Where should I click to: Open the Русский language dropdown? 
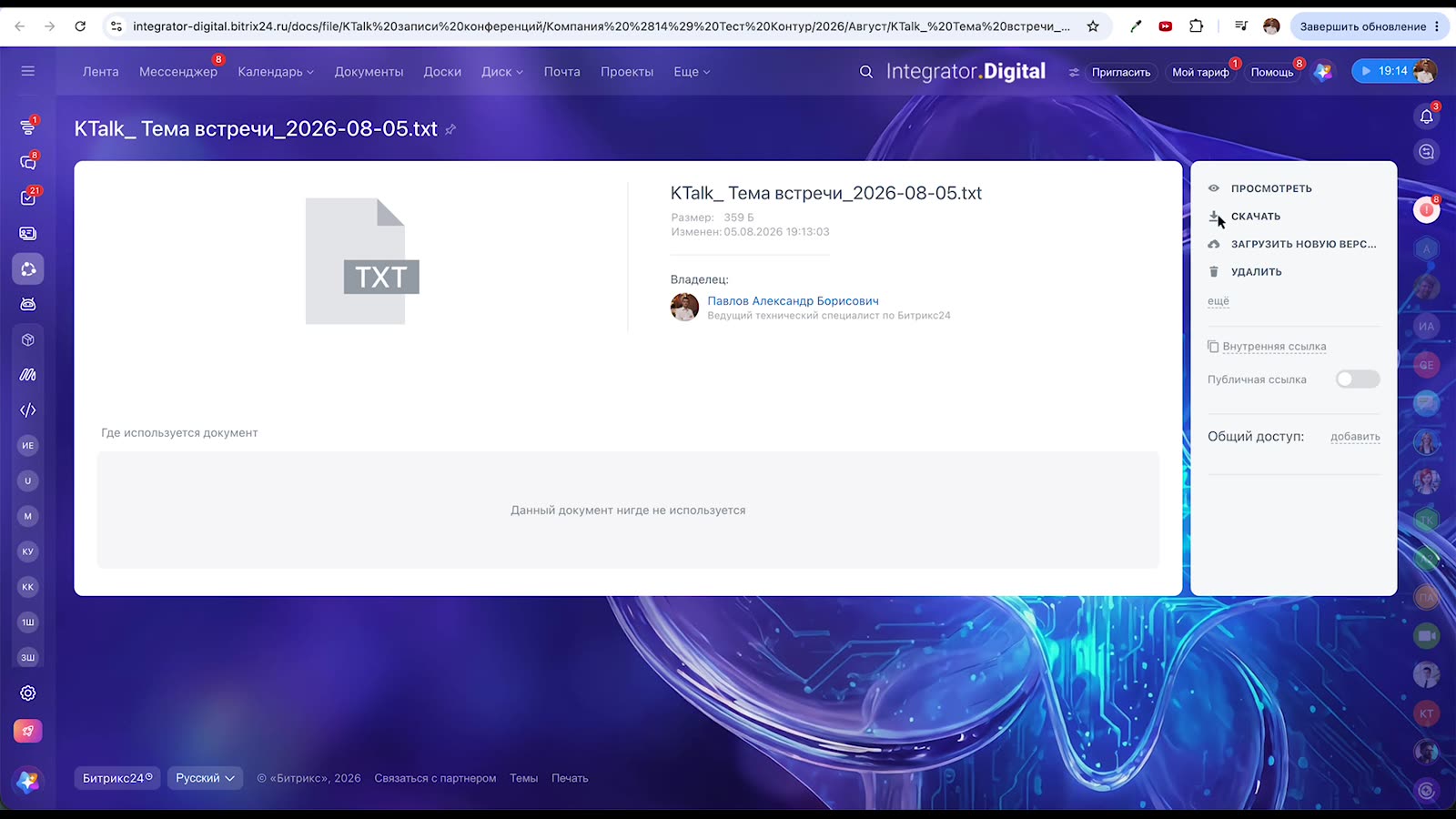tap(205, 778)
